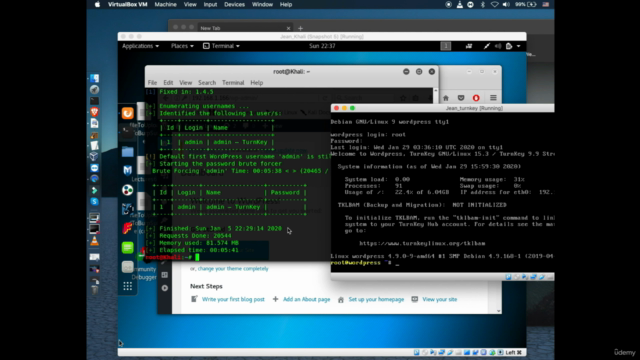This screenshot has height=360, width=640.
Task: Click 'Write your first blog post' link
Action: point(233,299)
